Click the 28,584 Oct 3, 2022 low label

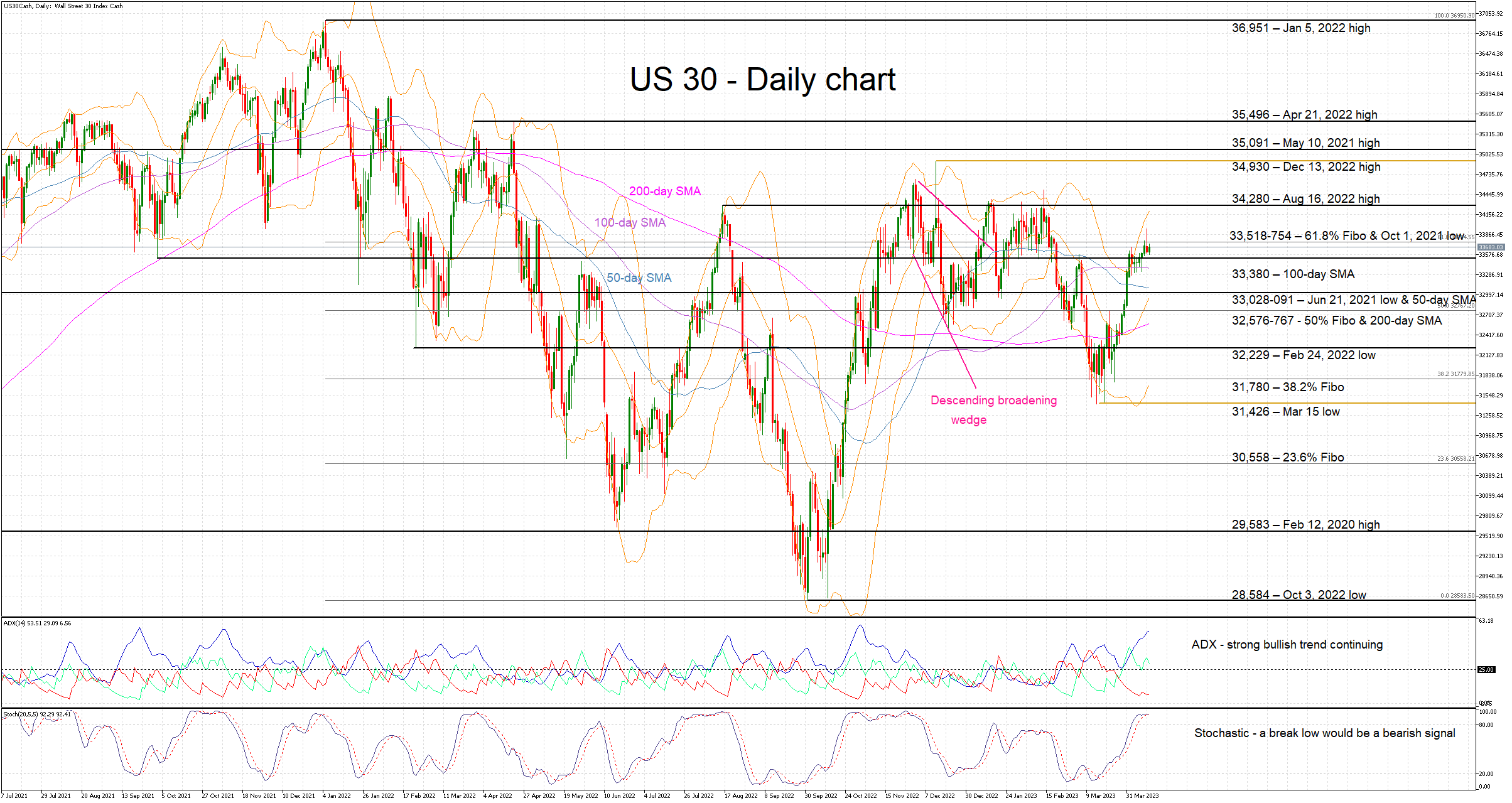pyautogui.click(x=1299, y=595)
